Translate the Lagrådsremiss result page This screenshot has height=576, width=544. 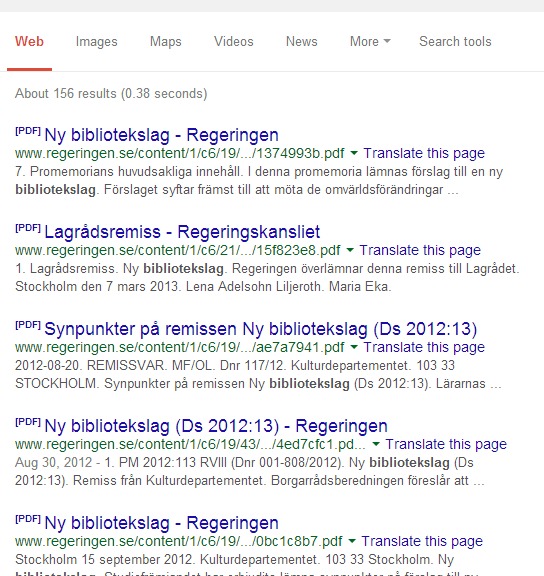[x=420, y=250]
